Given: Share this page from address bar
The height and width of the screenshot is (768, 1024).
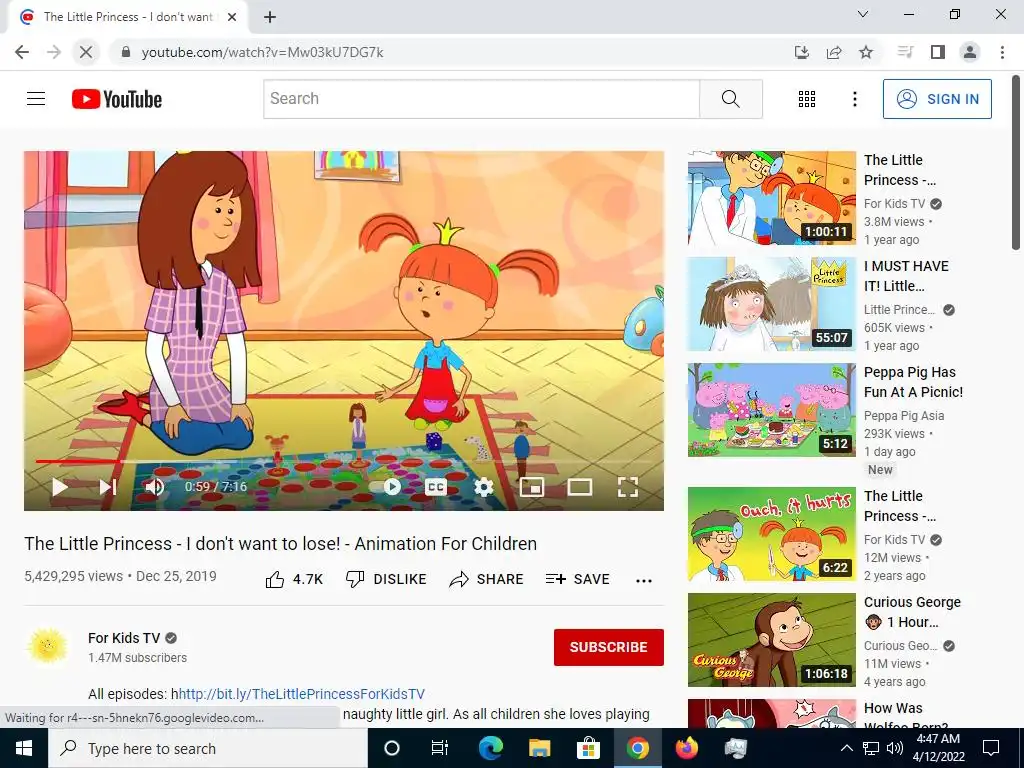Looking at the screenshot, I should coord(834,52).
